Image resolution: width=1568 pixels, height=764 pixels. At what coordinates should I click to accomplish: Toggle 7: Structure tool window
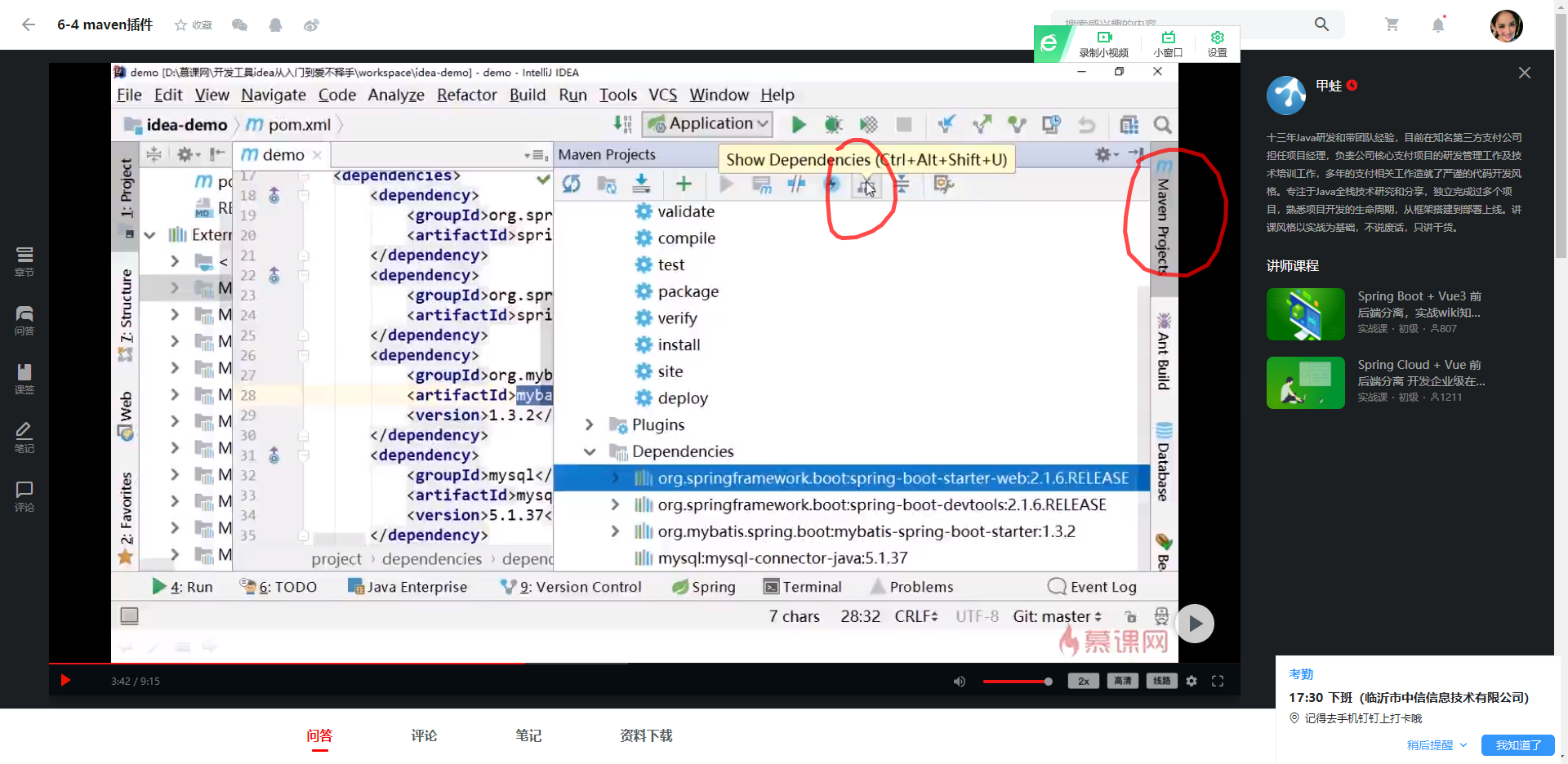126,315
